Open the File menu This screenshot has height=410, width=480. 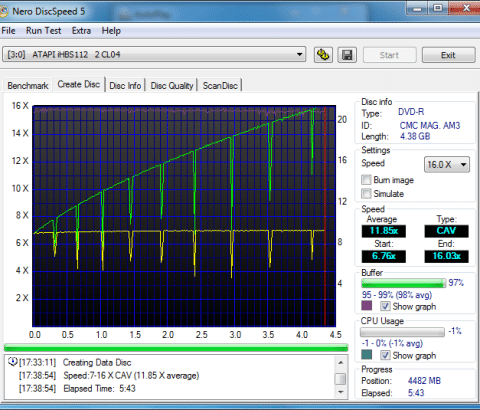(8, 31)
